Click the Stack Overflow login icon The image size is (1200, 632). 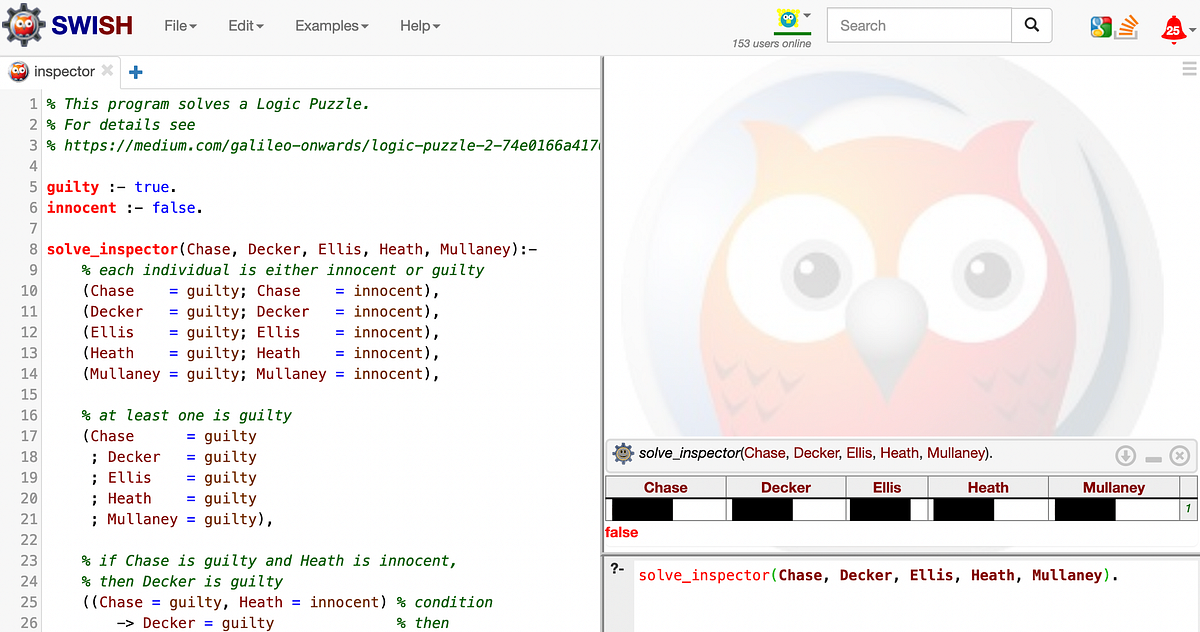coord(1128,26)
